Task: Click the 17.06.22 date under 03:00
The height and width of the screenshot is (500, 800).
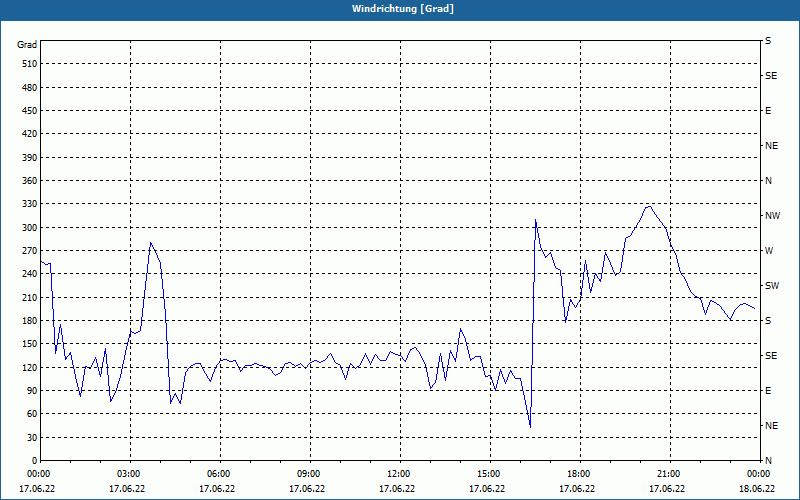Action: (x=127, y=489)
